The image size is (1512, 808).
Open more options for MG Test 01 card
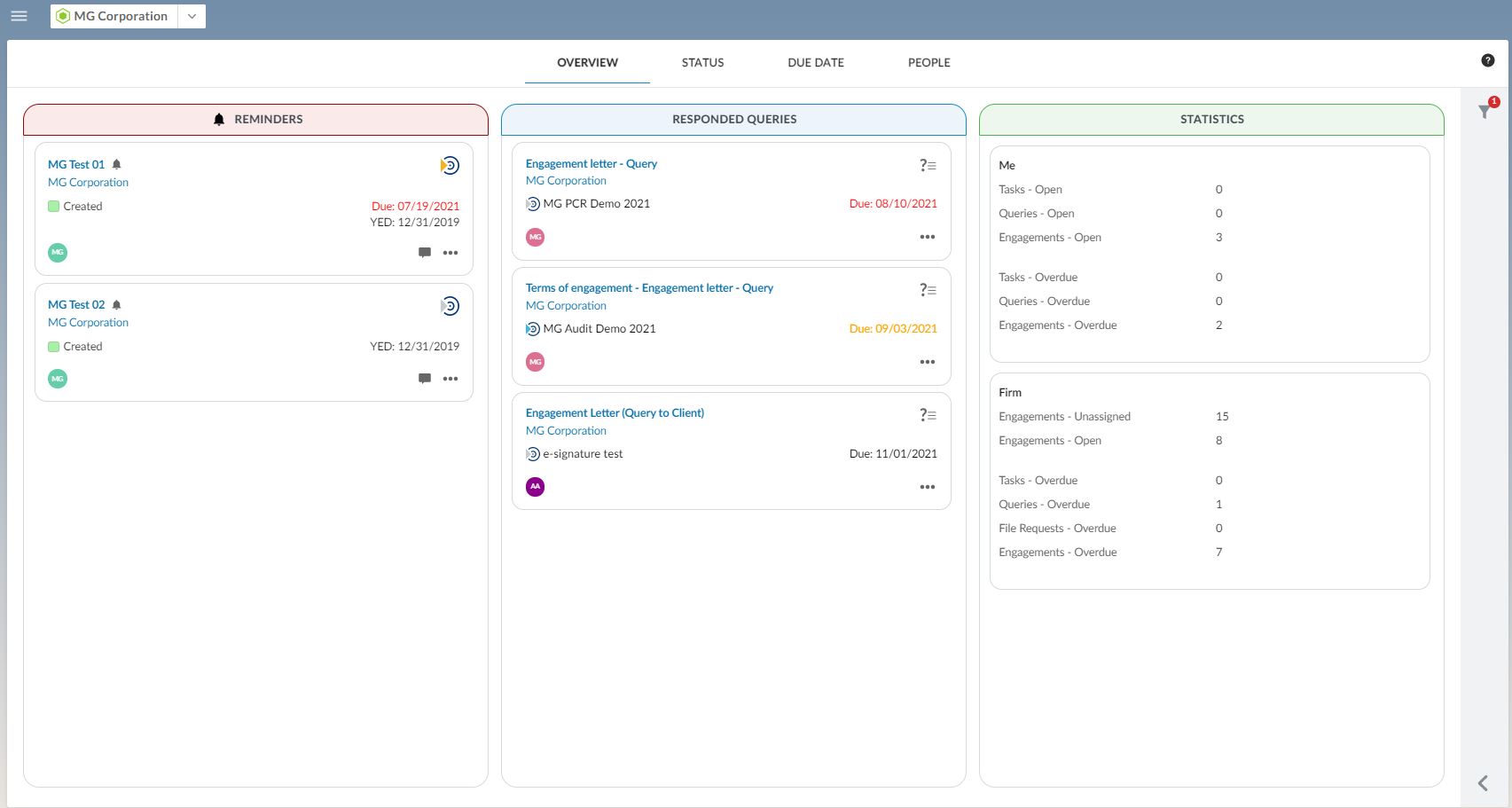tap(450, 253)
